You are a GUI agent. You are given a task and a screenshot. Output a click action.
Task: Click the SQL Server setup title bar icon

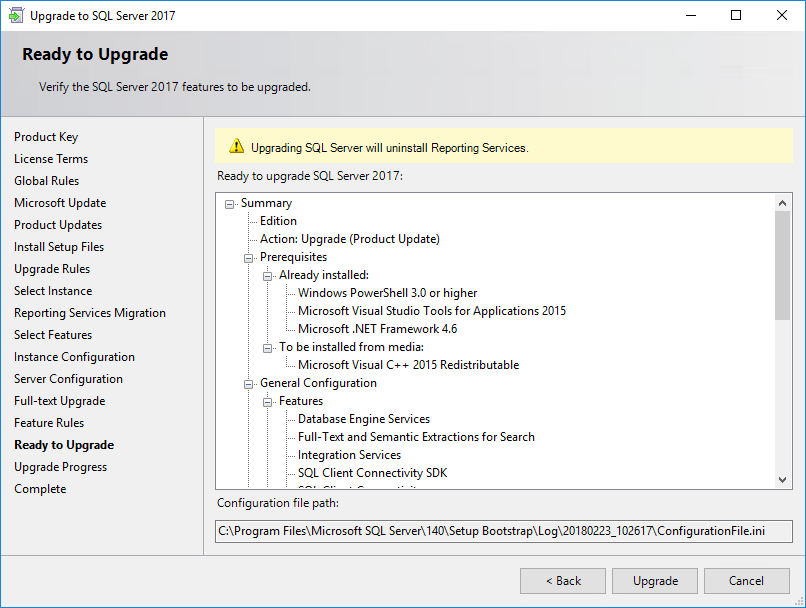pos(16,15)
